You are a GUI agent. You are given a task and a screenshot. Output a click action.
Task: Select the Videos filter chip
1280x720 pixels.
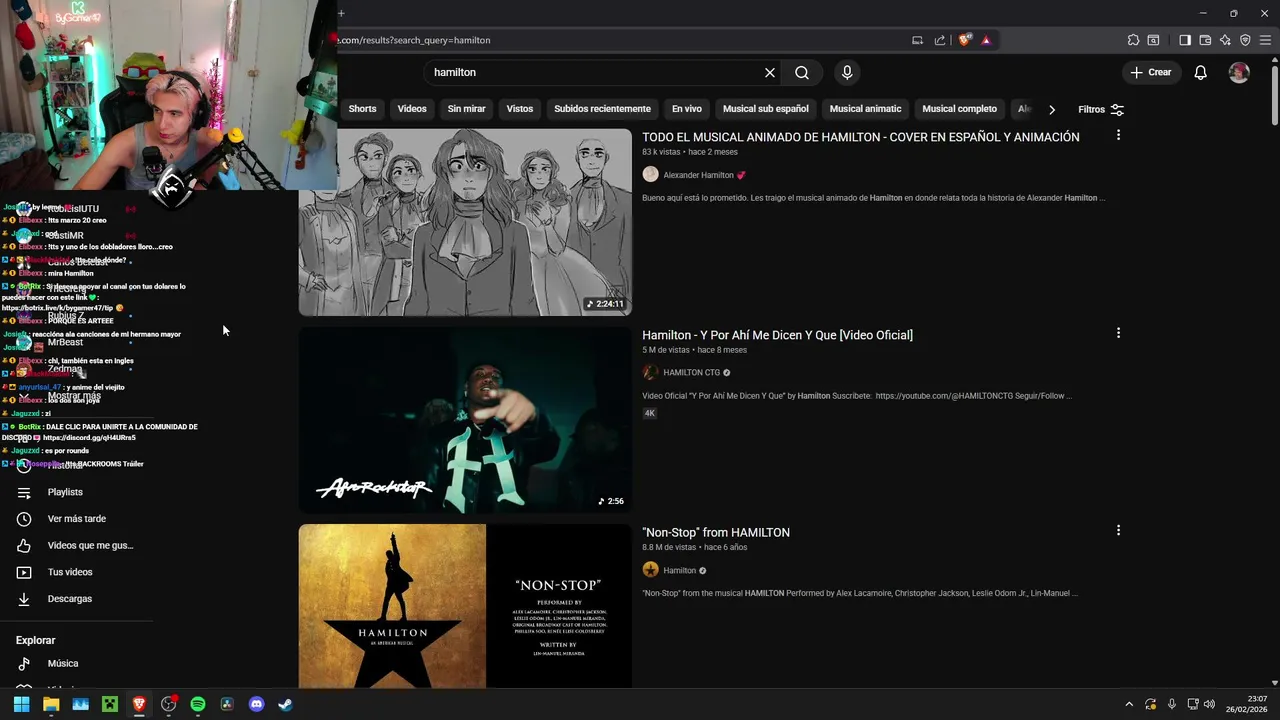point(412,109)
